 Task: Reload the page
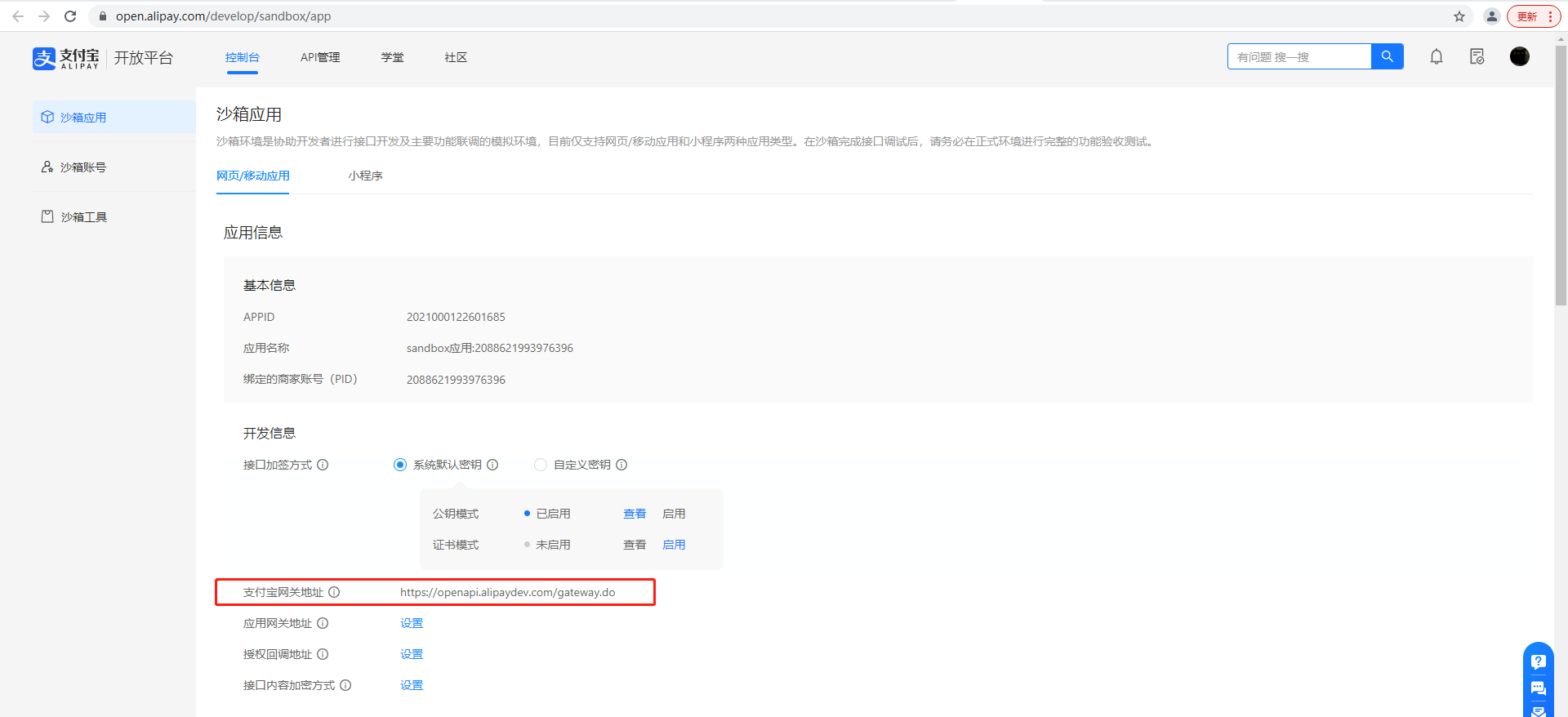[70, 16]
